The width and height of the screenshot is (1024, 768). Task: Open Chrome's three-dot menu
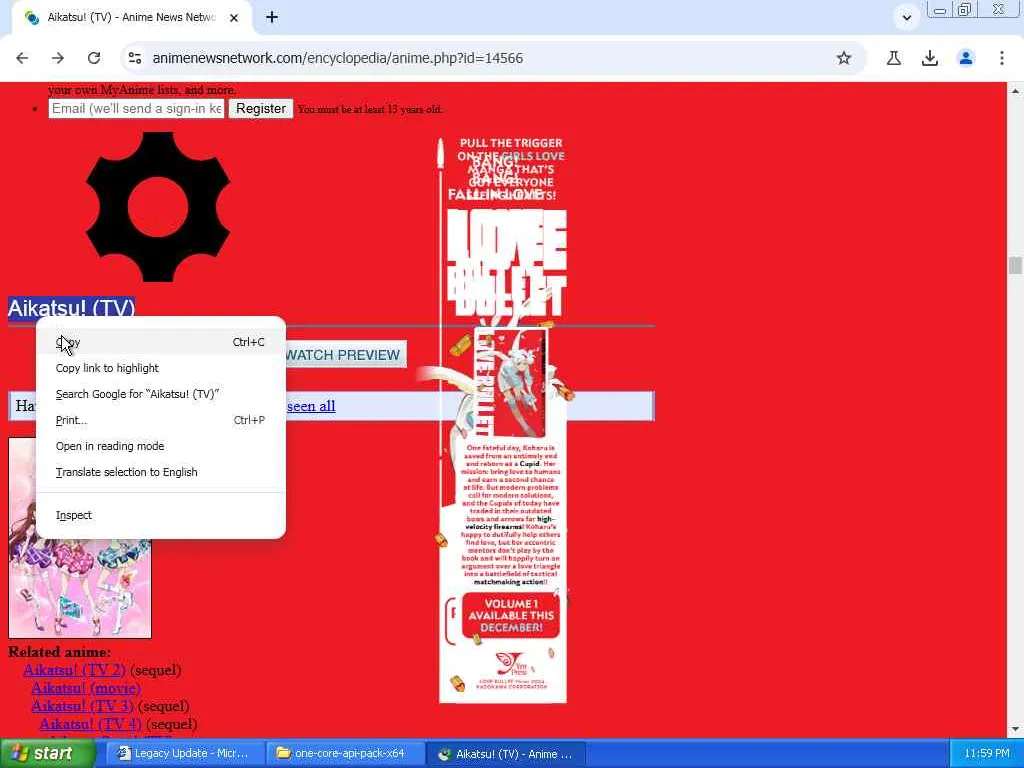pyautogui.click(x=1001, y=58)
